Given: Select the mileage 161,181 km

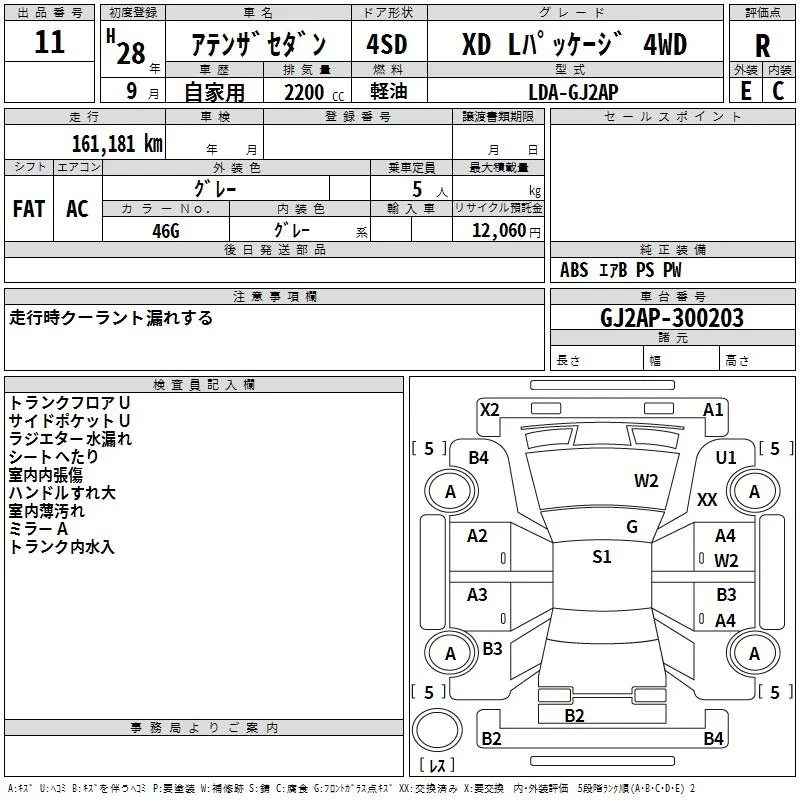Looking at the screenshot, I should 117,143.
